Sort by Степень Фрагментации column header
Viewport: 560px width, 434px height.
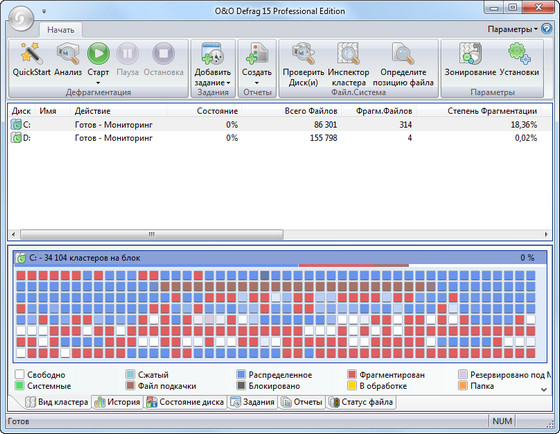(x=492, y=111)
